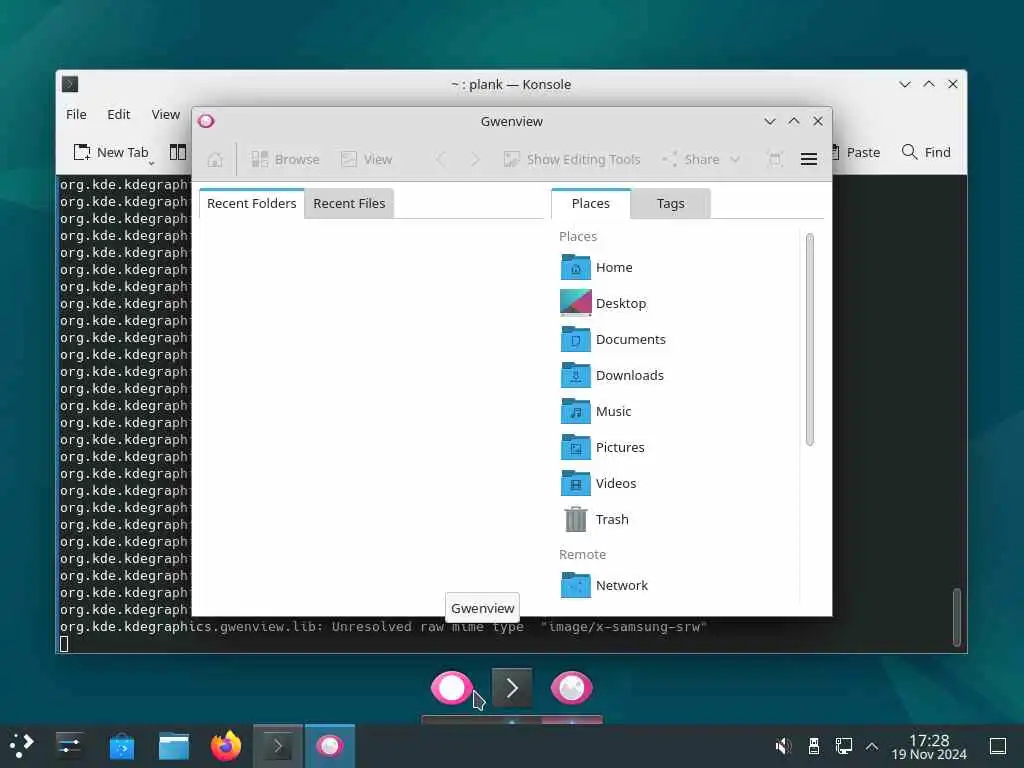Open the Network remote place
The height and width of the screenshot is (768, 1024).
tap(604, 585)
